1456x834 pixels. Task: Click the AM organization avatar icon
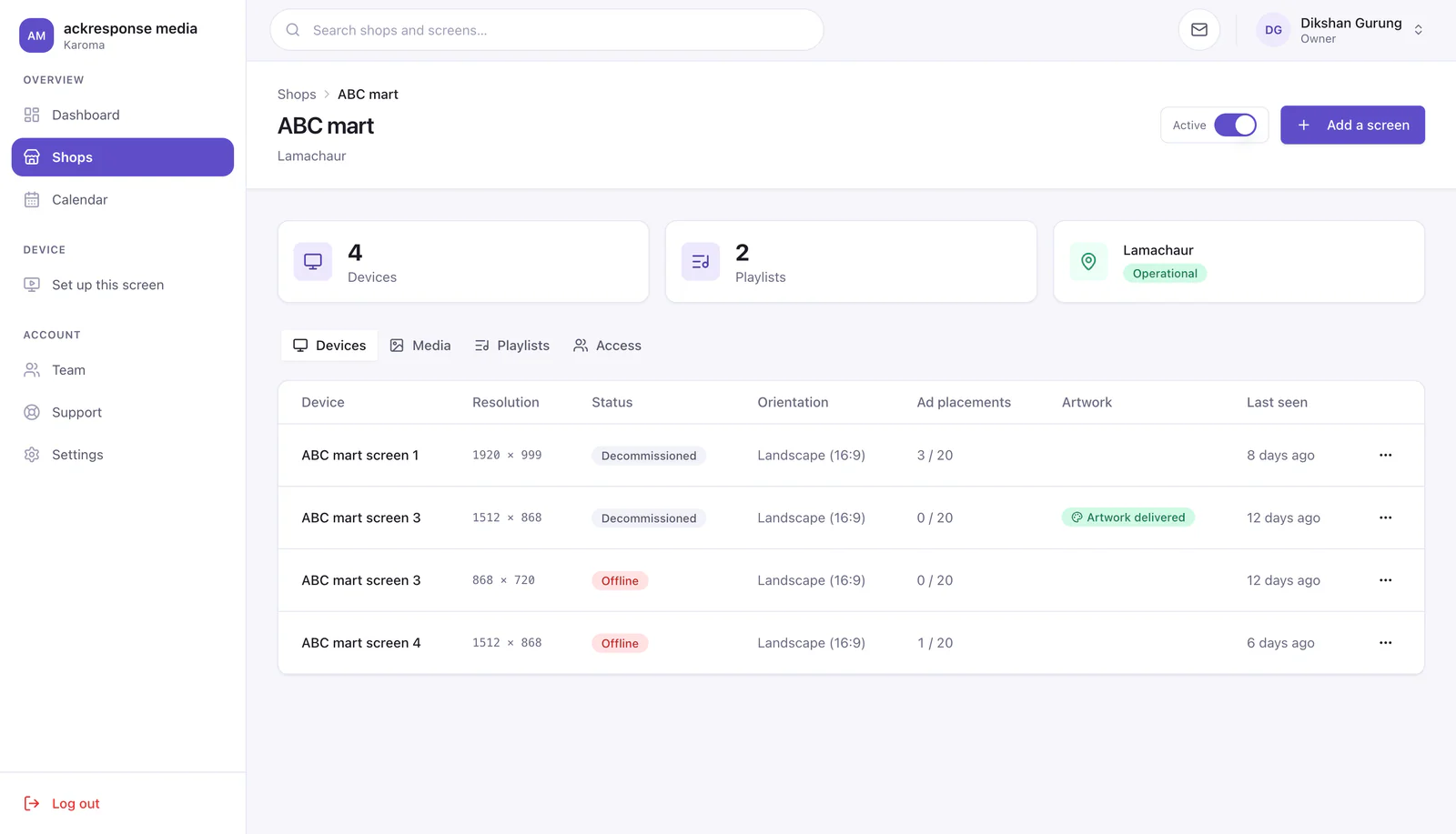(x=36, y=35)
